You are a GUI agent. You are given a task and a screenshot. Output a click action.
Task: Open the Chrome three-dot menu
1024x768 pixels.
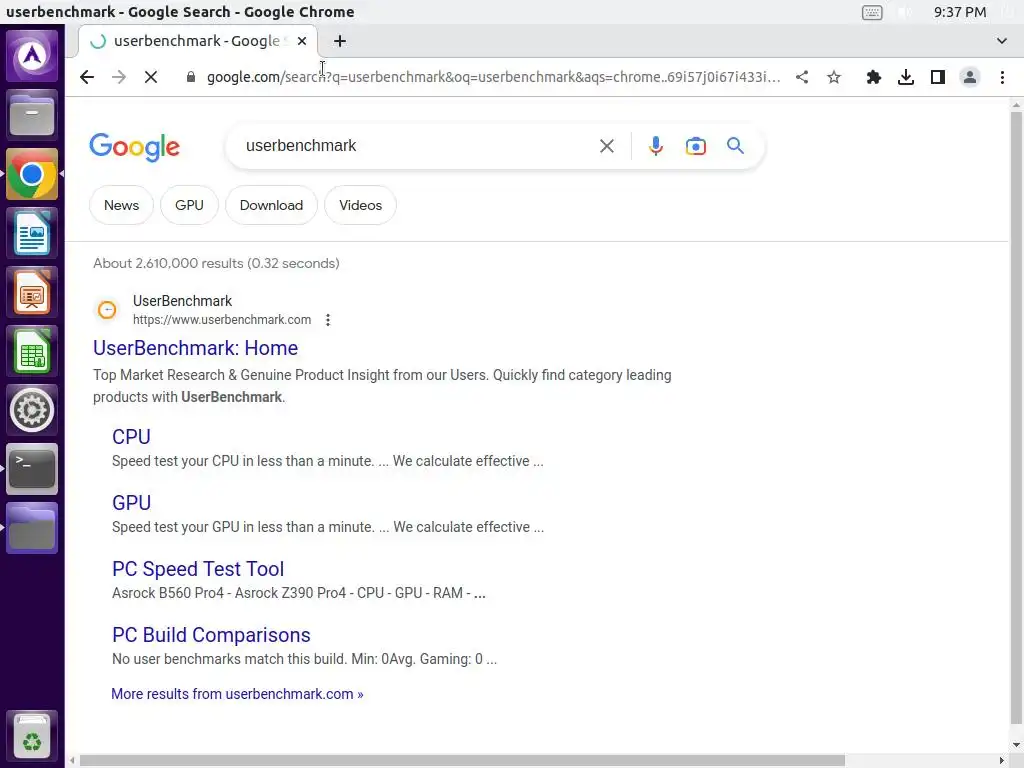[1002, 77]
